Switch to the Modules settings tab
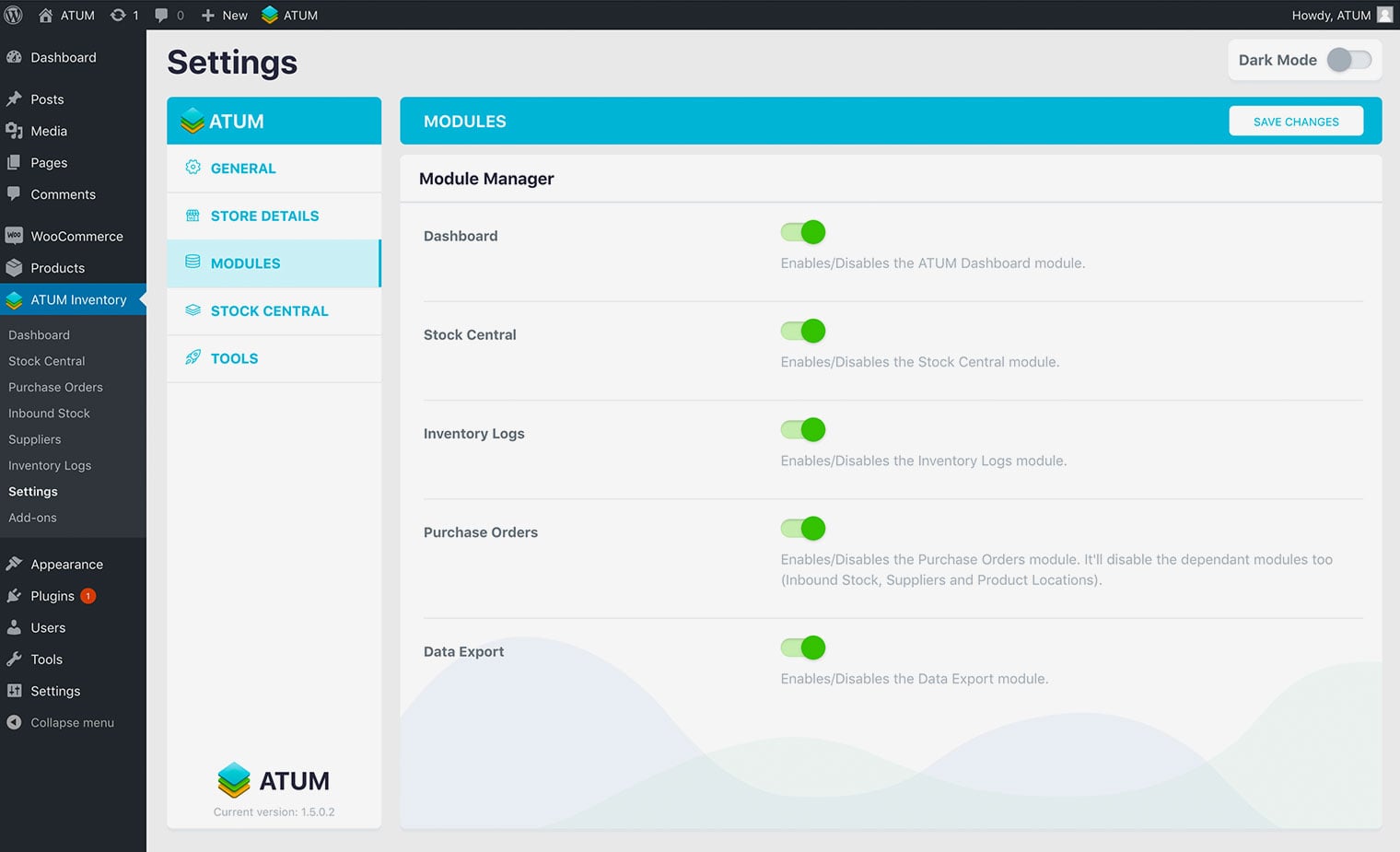Image resolution: width=1400 pixels, height=852 pixels. 245,263
